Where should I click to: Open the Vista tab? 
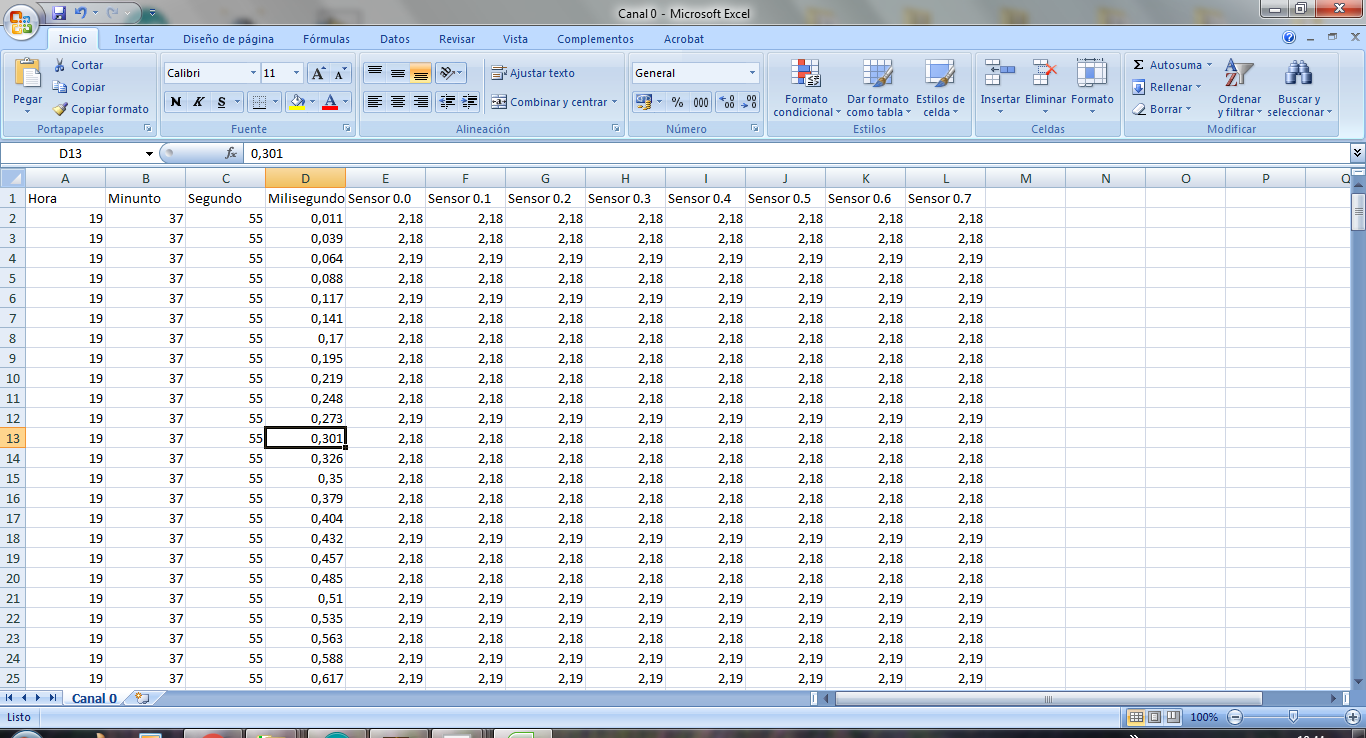pos(515,39)
